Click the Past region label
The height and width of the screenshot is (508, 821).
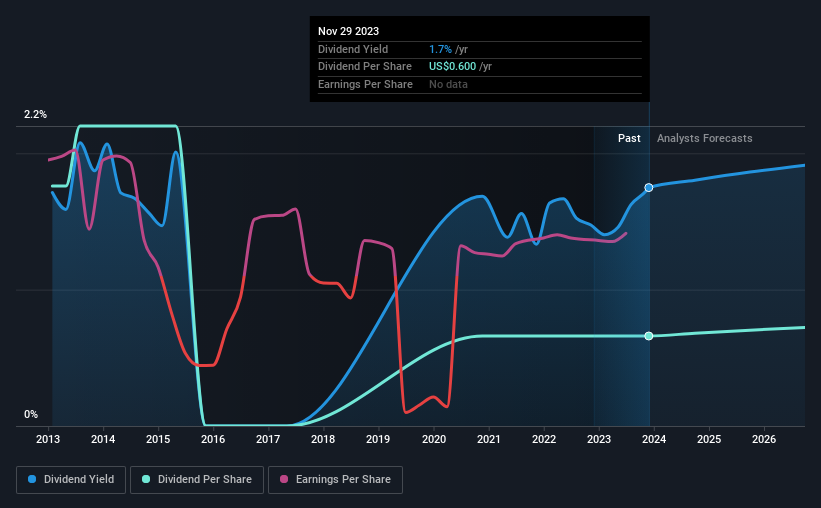(x=629, y=138)
